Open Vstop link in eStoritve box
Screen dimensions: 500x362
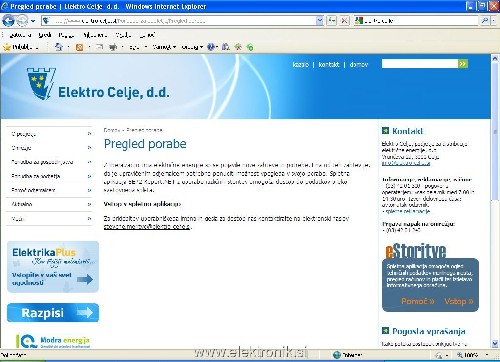coord(459,301)
